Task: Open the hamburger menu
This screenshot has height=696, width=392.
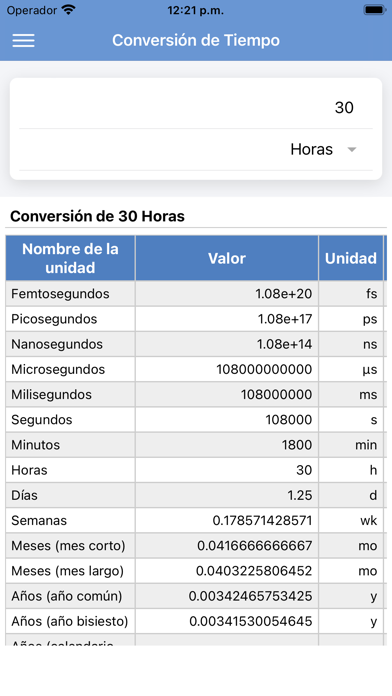Action: (x=24, y=40)
